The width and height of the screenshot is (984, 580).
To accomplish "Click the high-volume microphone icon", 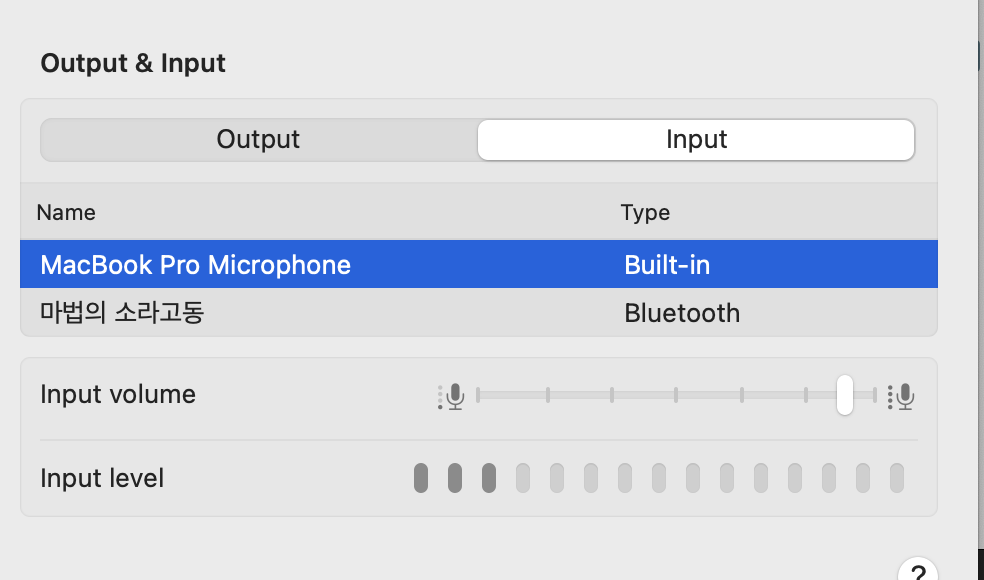I will click(x=903, y=397).
